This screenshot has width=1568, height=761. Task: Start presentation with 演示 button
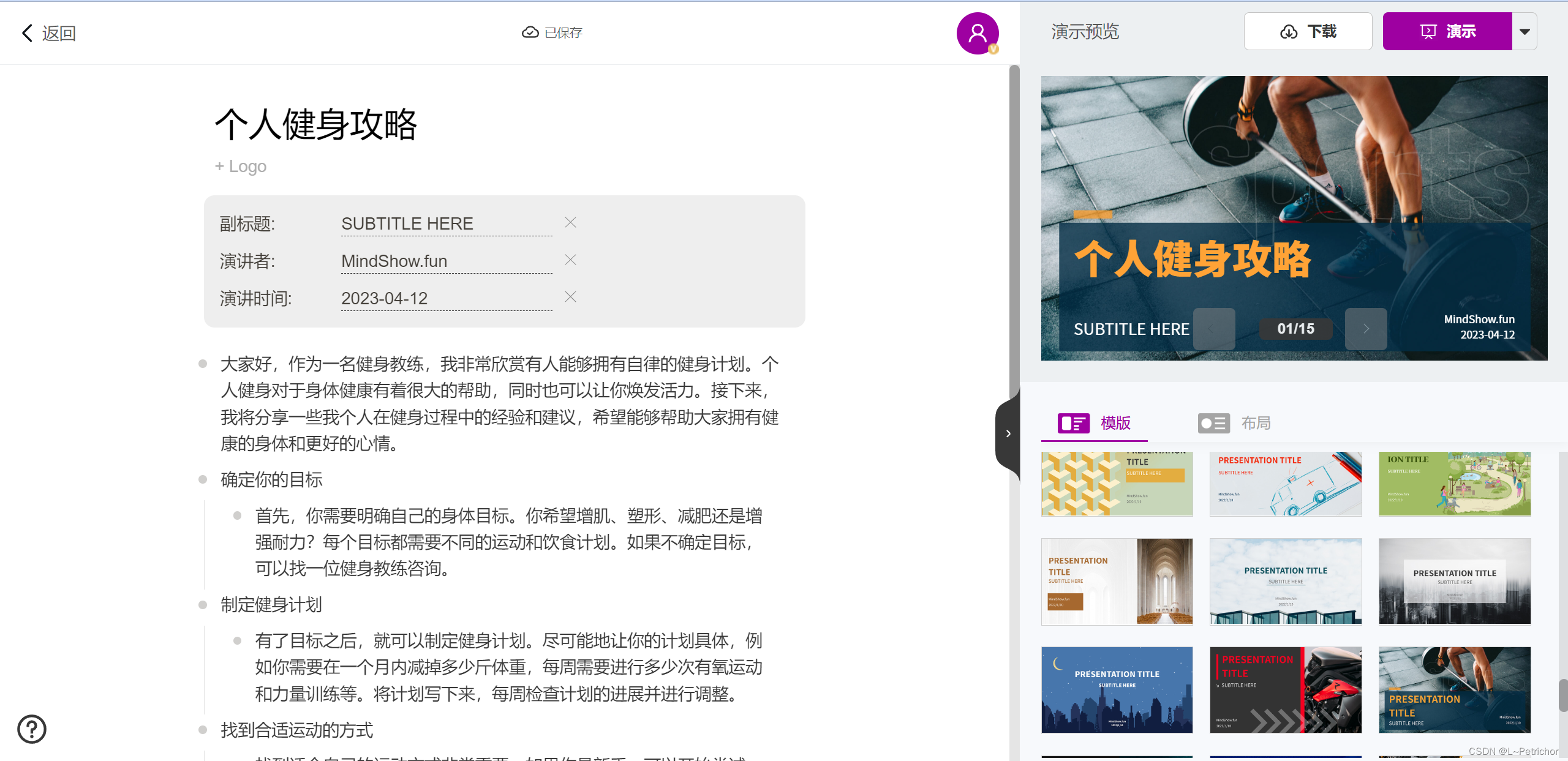coord(1447,32)
